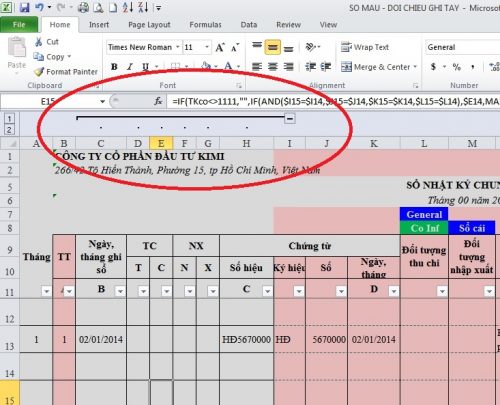Click the Save icon in quick access toolbar

coord(24,7)
